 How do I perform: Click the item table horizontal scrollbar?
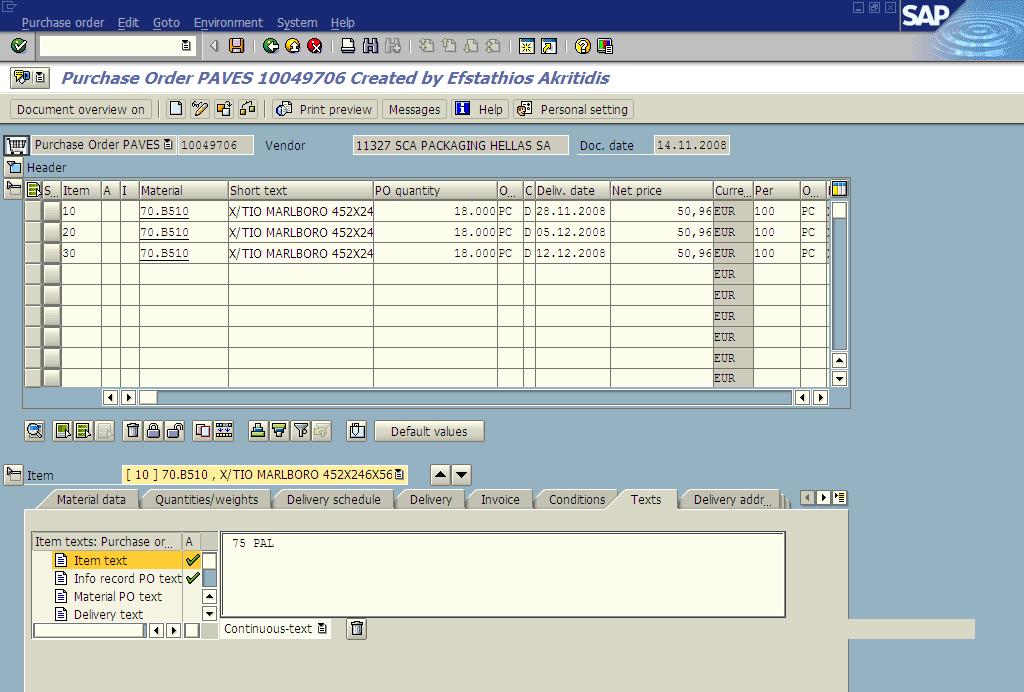(465, 397)
